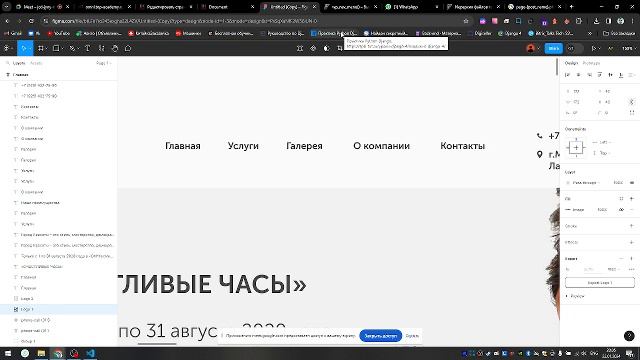Open move tools dropdown arrow
Screen dimensions: 640x360
(30, 49)
